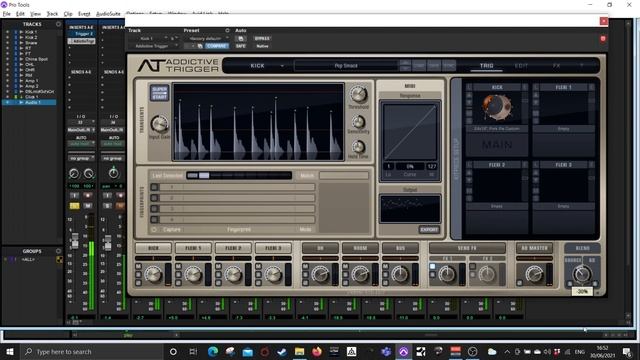Open the Addictive Trigger help question mark
This screenshot has height=360, width=640.
(582, 65)
